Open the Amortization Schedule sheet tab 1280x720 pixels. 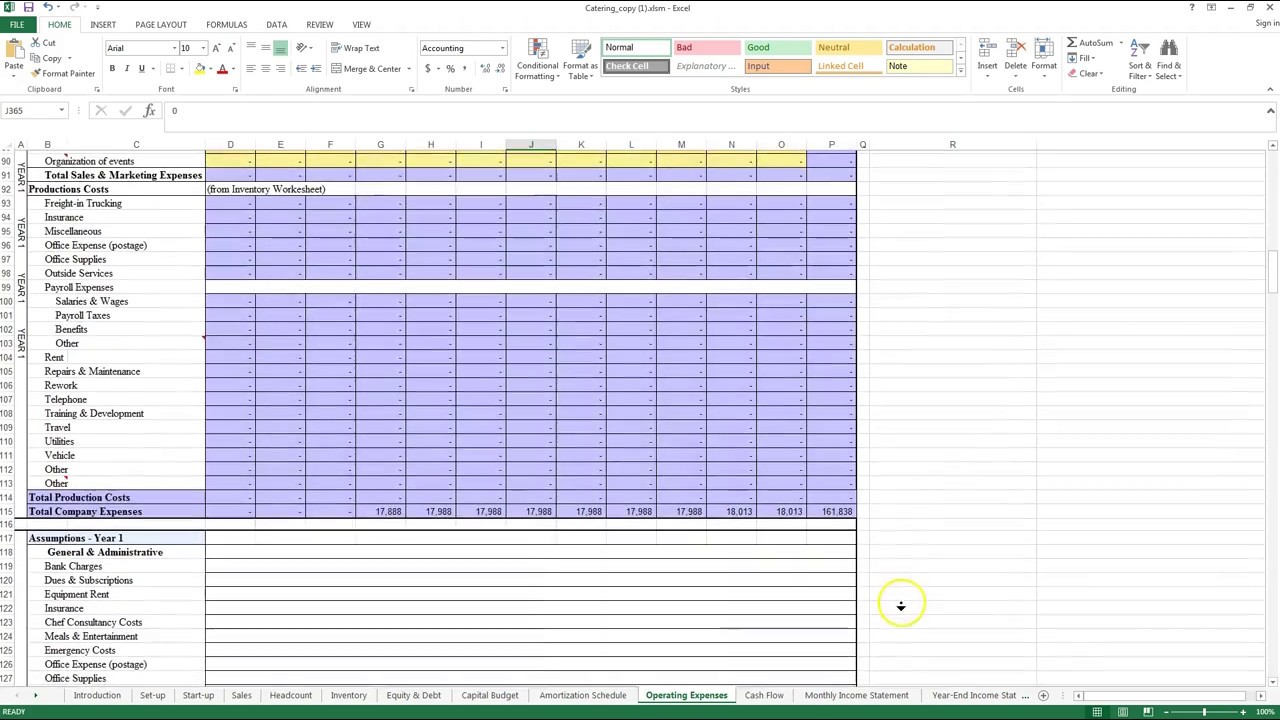[583, 695]
